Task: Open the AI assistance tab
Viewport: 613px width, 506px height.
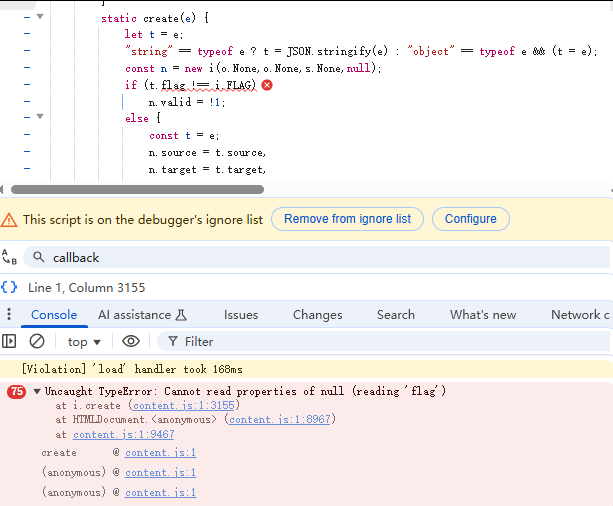Action: click(x=142, y=314)
